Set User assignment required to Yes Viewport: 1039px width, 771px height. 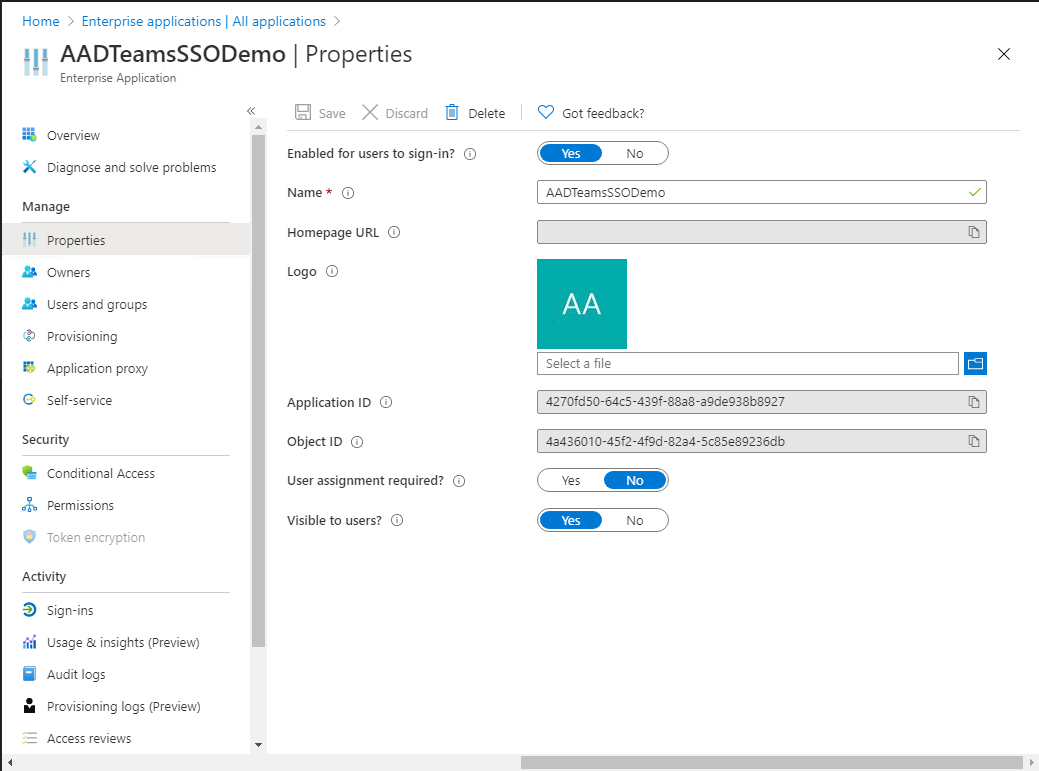click(x=571, y=480)
